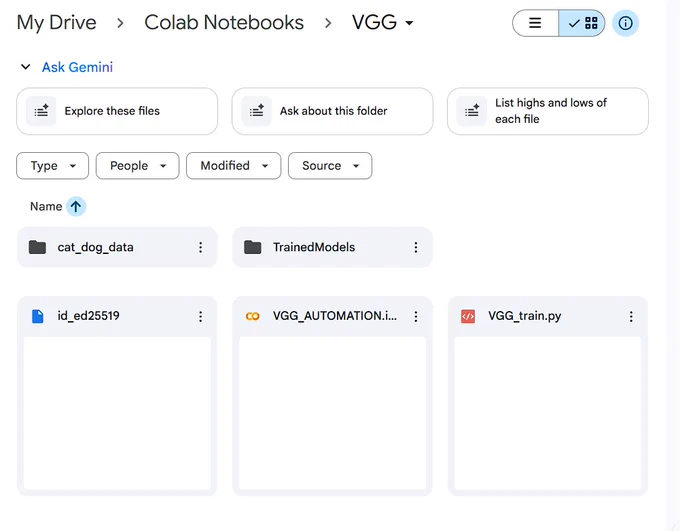Image resolution: width=680 pixels, height=531 pixels.
Task: Switch to list layout view
Action: pos(535,23)
